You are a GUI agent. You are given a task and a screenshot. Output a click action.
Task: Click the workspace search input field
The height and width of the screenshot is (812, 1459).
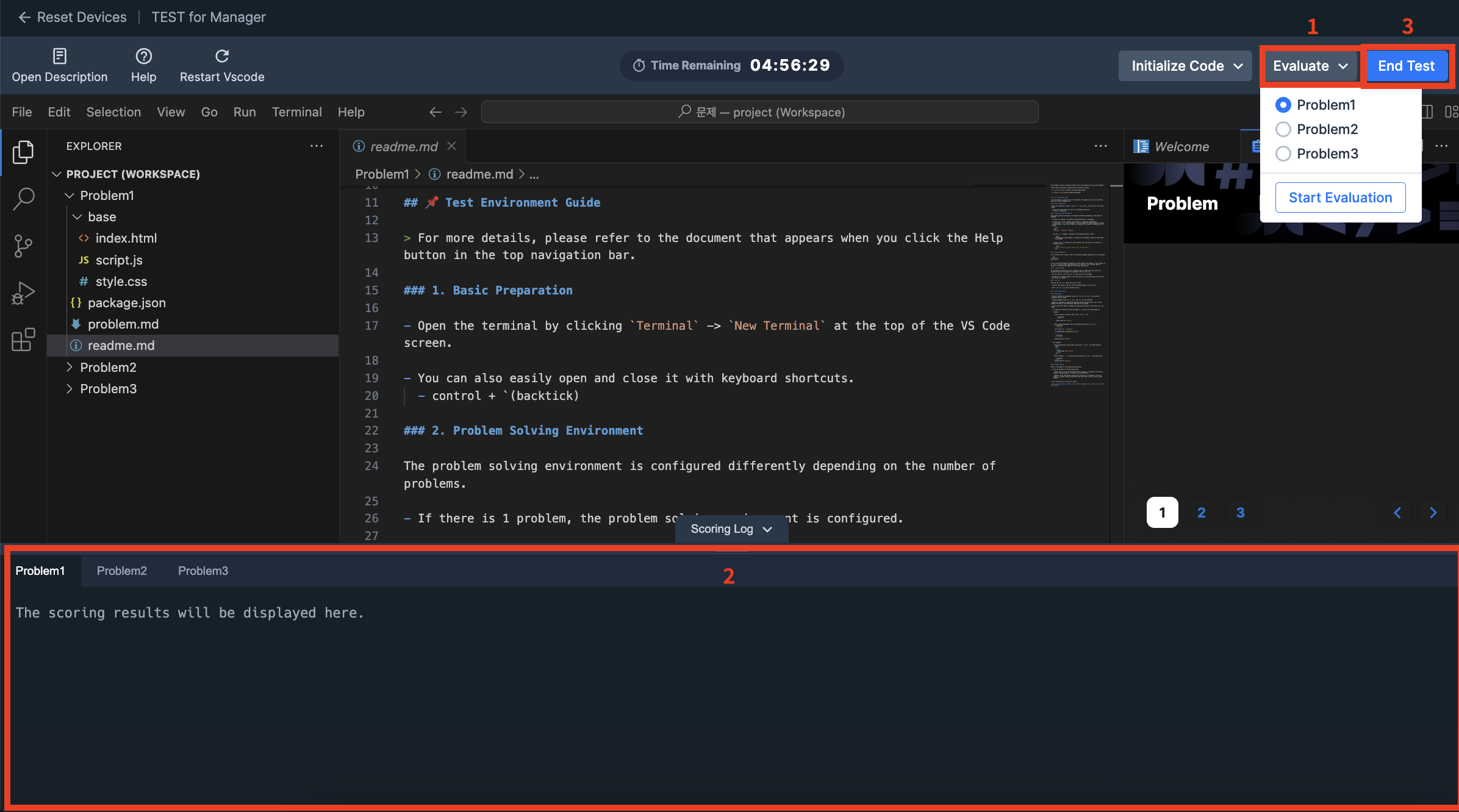[759, 112]
